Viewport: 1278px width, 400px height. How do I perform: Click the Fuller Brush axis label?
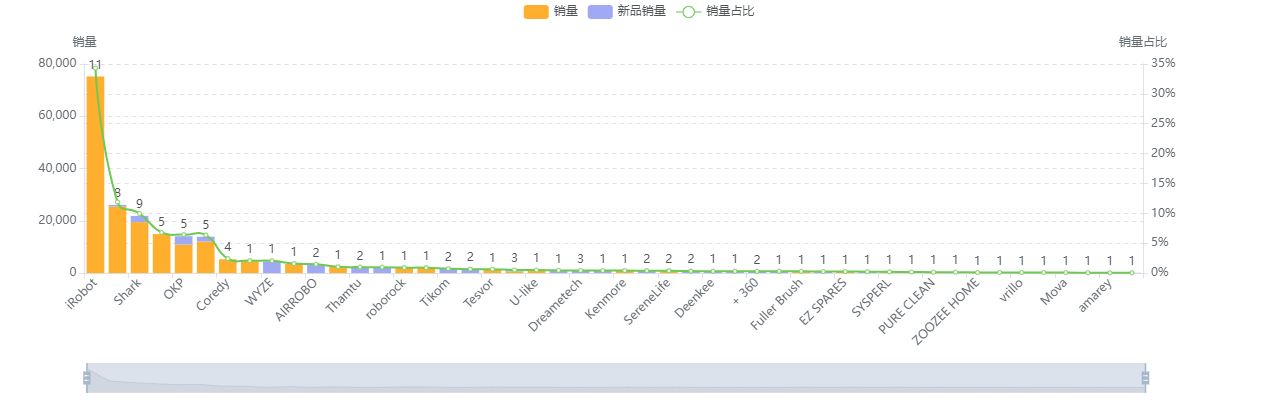[777, 304]
